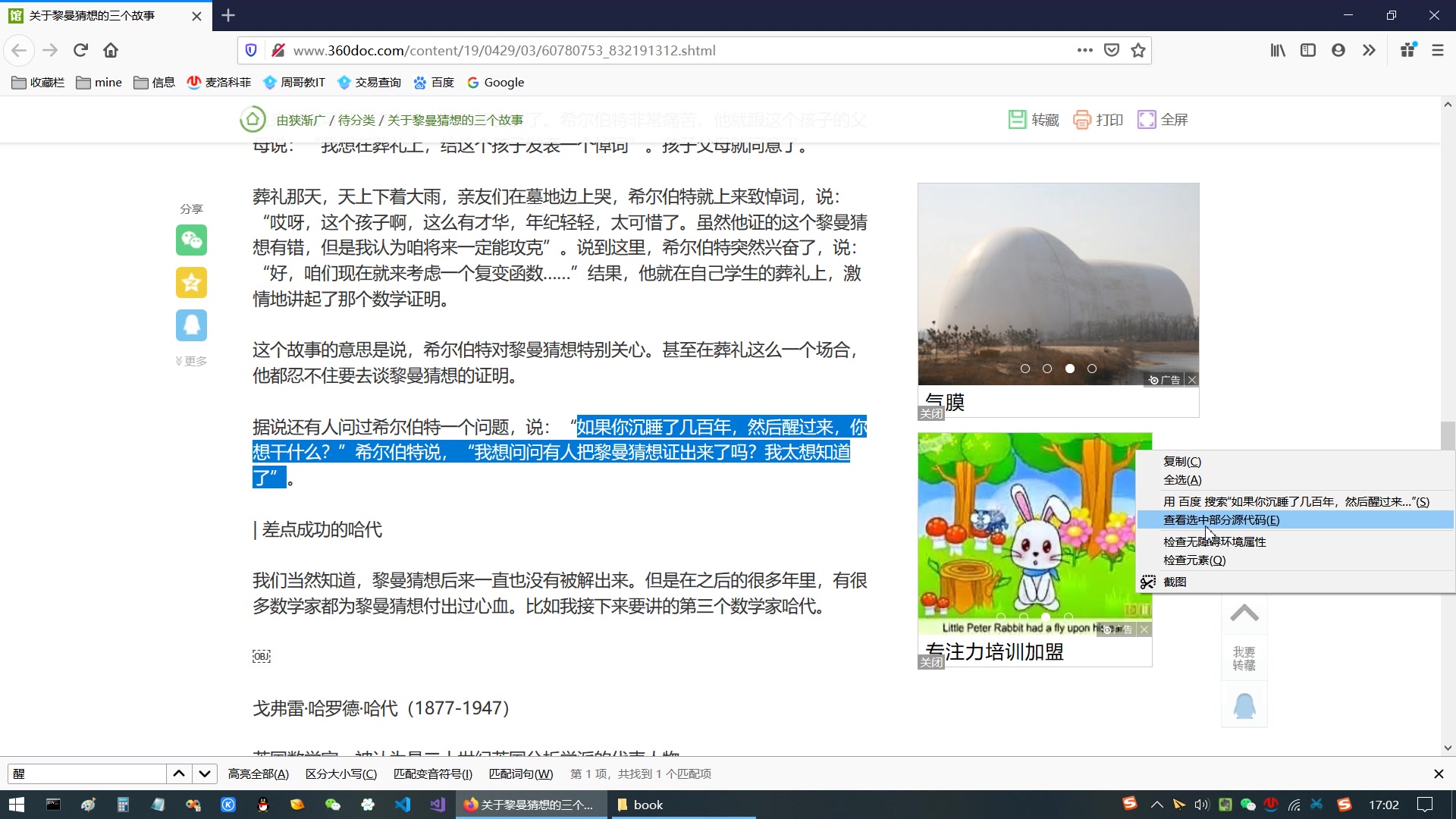Image resolution: width=1456 pixels, height=819 pixels.
Task: Open the 待分类 breadcrumb link
Action: pos(356,119)
